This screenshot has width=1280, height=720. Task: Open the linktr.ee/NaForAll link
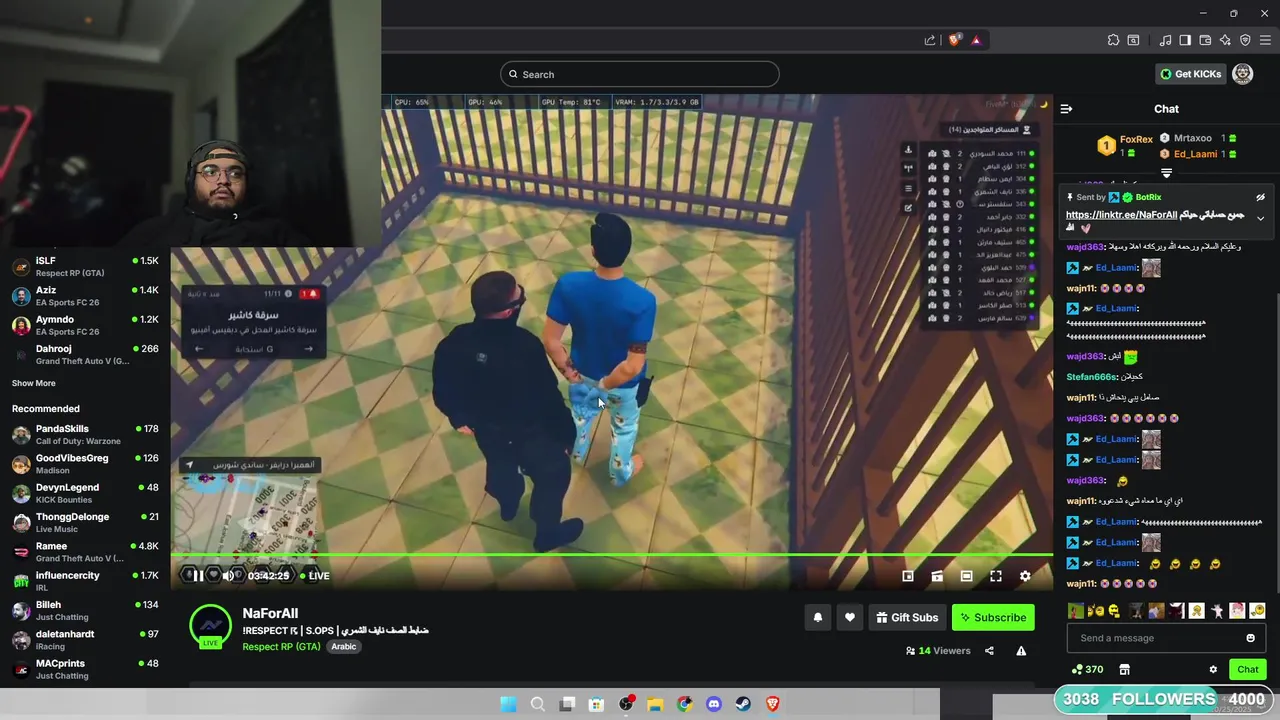tap(1122, 215)
